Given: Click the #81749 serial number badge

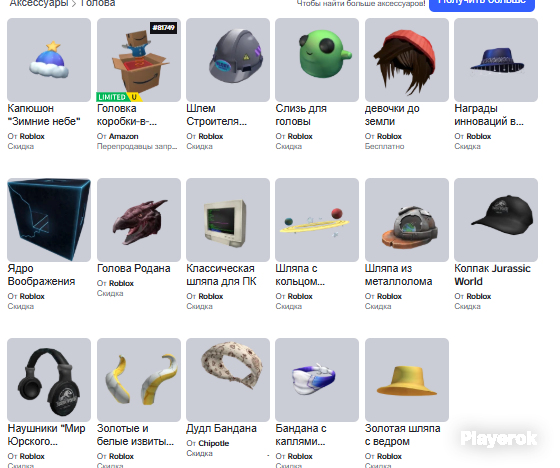Looking at the screenshot, I should click(x=164, y=28).
